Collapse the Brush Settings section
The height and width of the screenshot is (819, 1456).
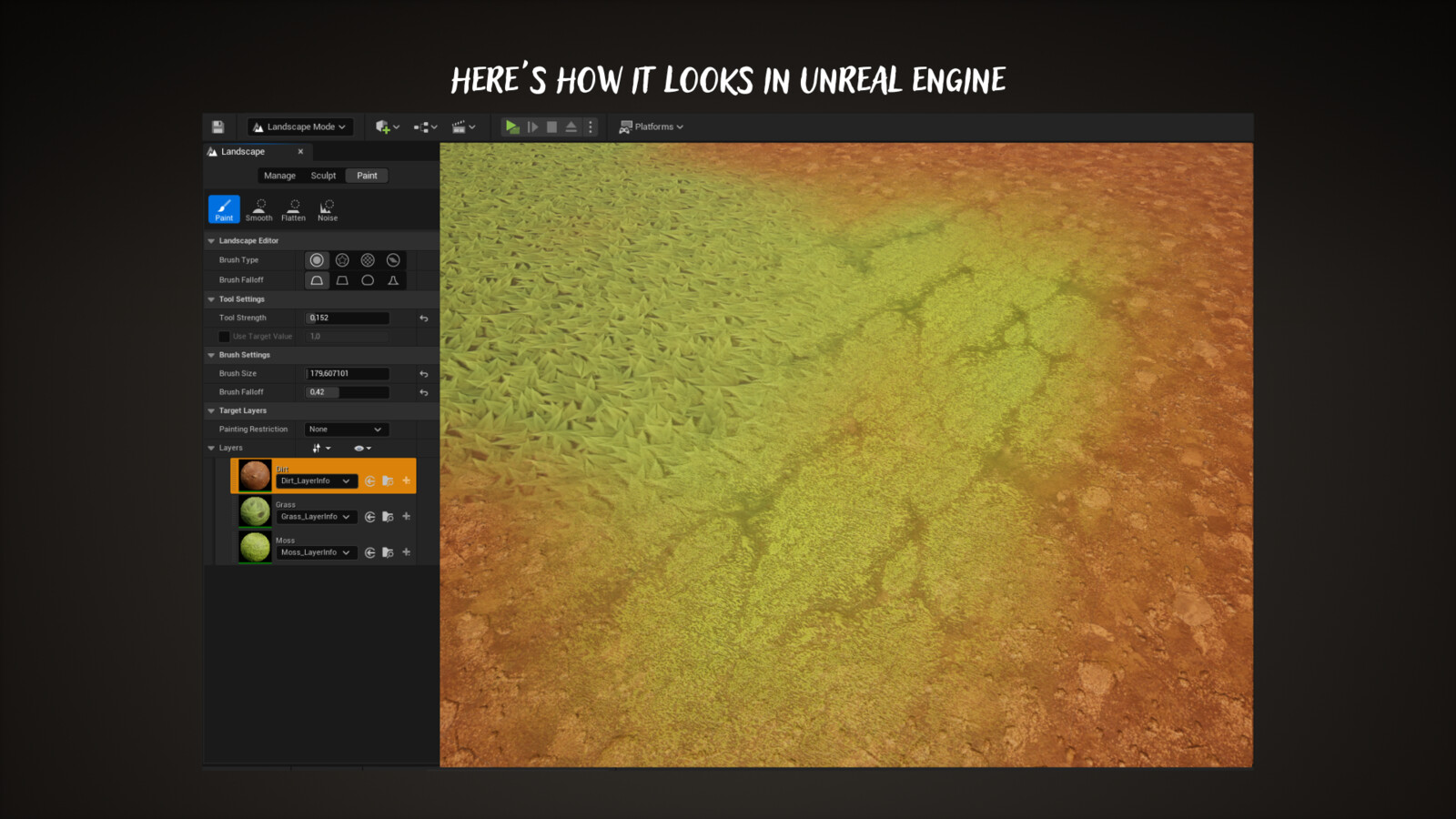[x=211, y=355]
